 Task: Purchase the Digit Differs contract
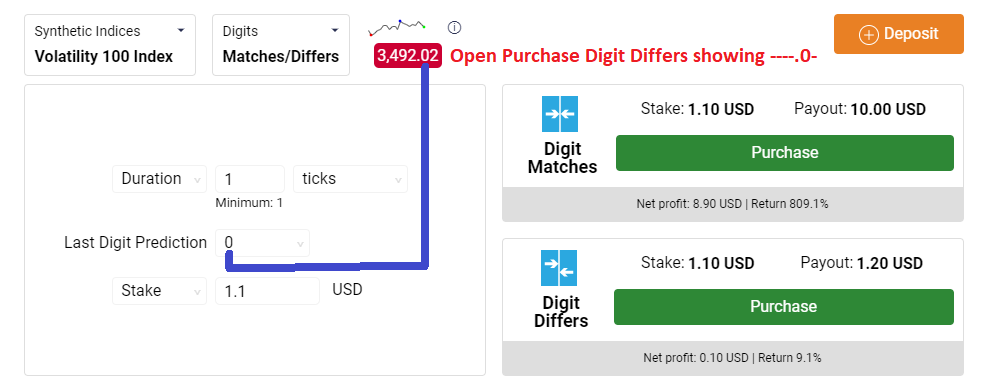[x=783, y=307]
